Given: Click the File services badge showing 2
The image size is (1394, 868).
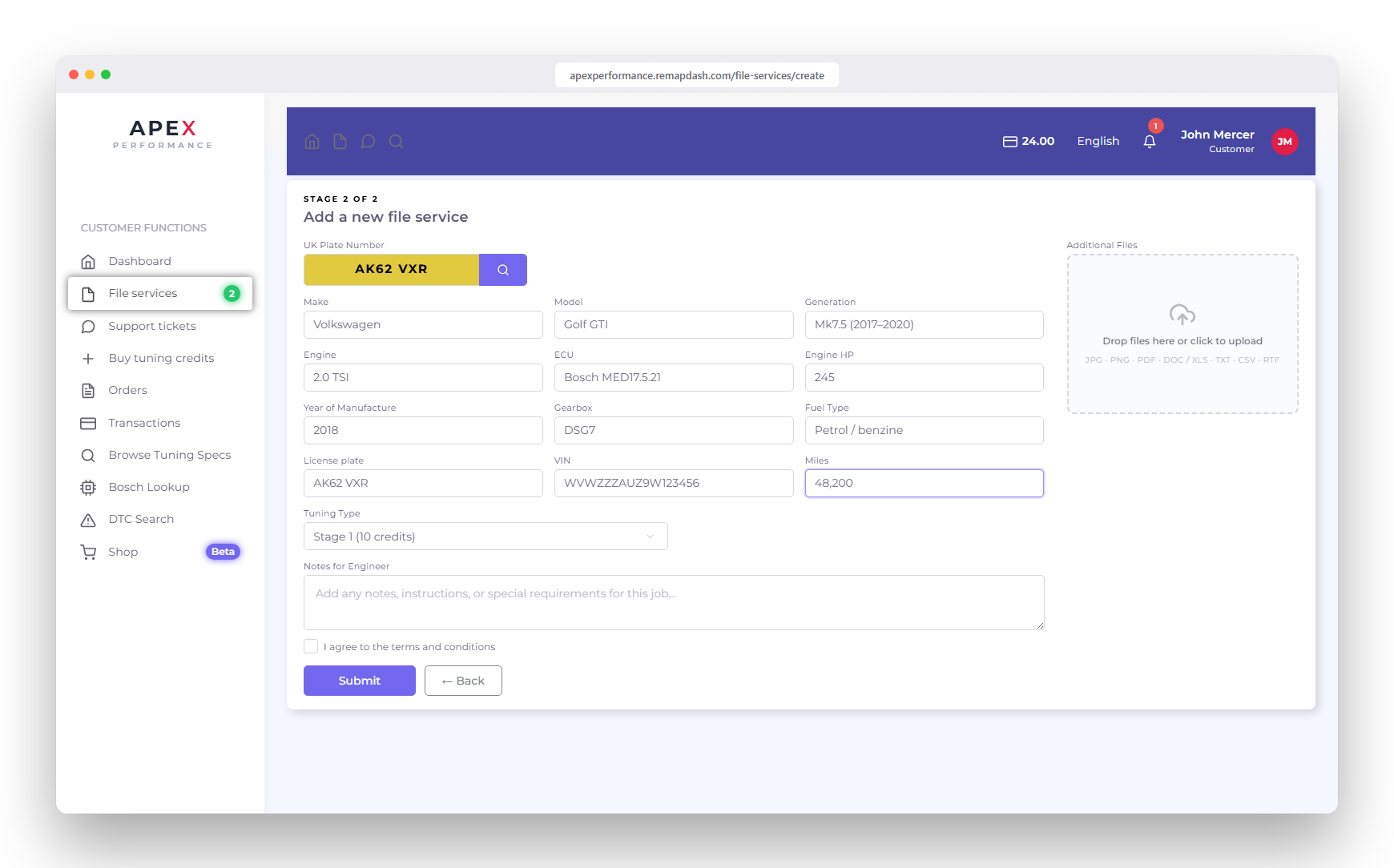Looking at the screenshot, I should (x=232, y=294).
